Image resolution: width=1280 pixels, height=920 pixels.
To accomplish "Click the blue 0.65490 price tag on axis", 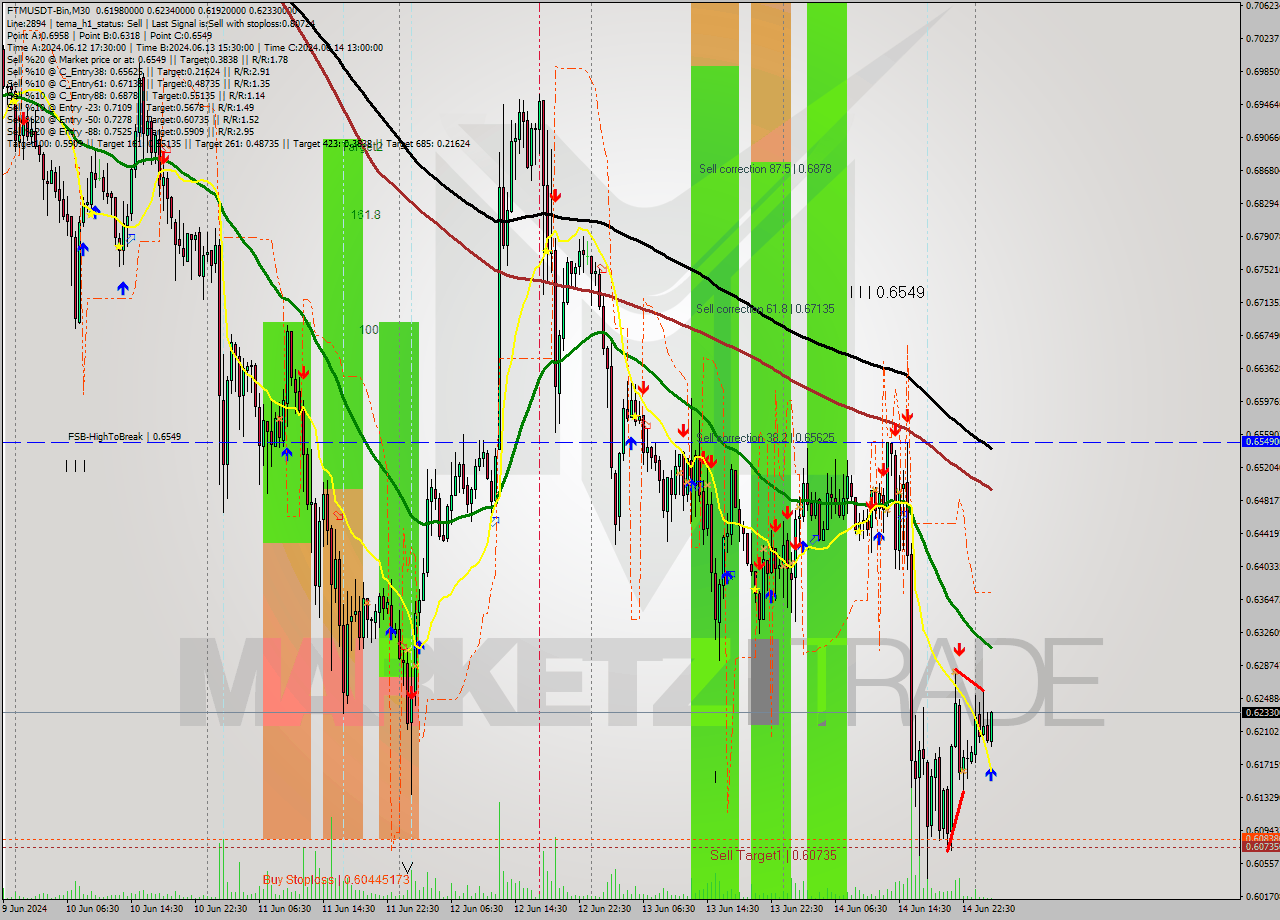I will pos(1260,441).
